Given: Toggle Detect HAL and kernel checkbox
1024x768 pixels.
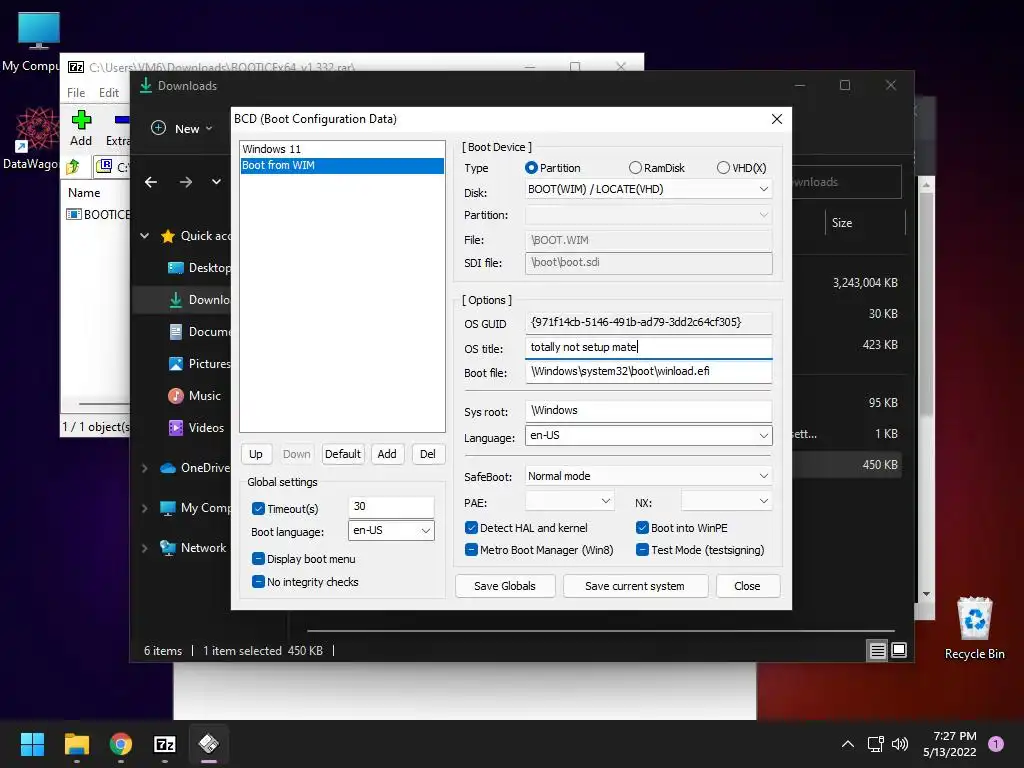Looking at the screenshot, I should (x=471, y=528).
